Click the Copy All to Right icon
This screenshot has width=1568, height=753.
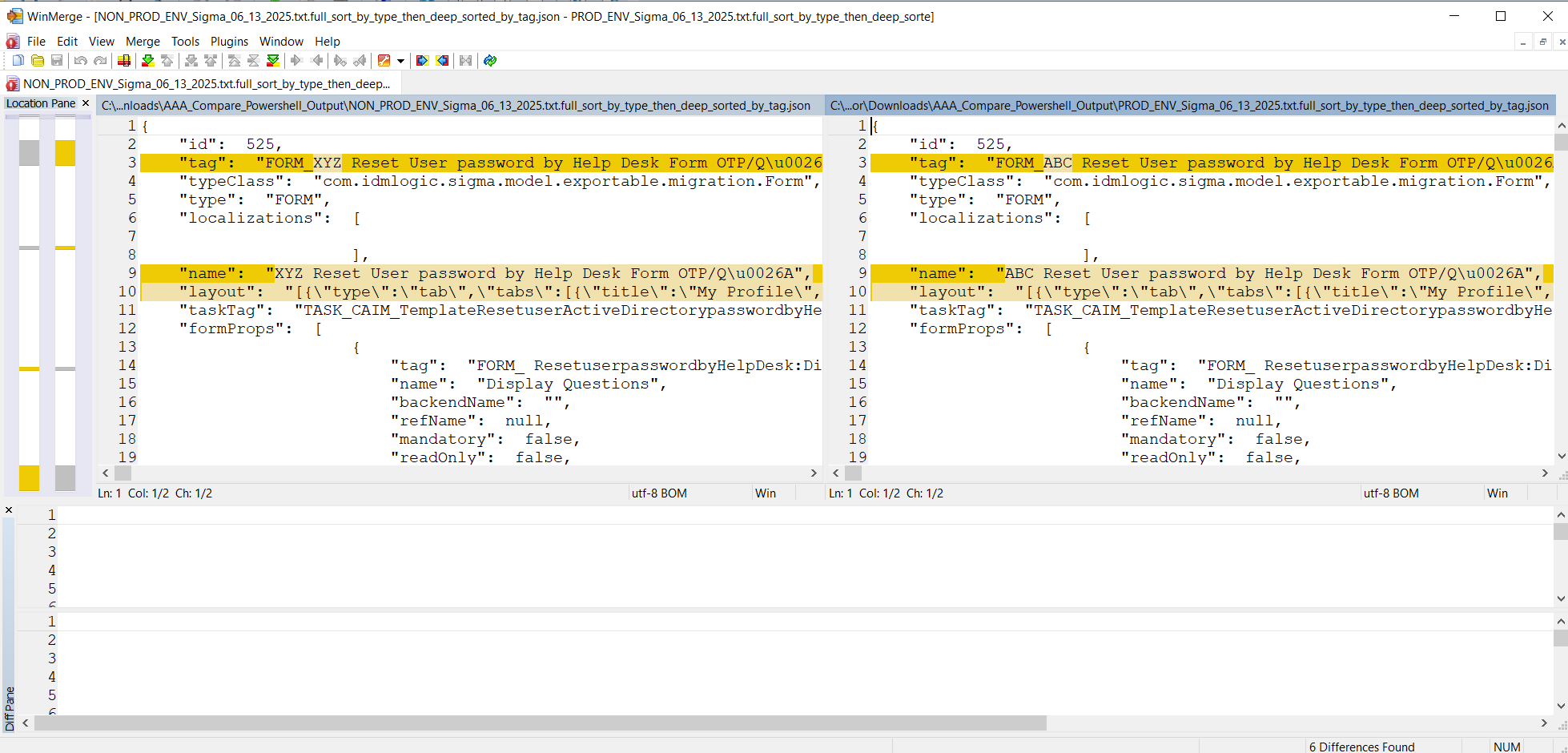click(422, 61)
